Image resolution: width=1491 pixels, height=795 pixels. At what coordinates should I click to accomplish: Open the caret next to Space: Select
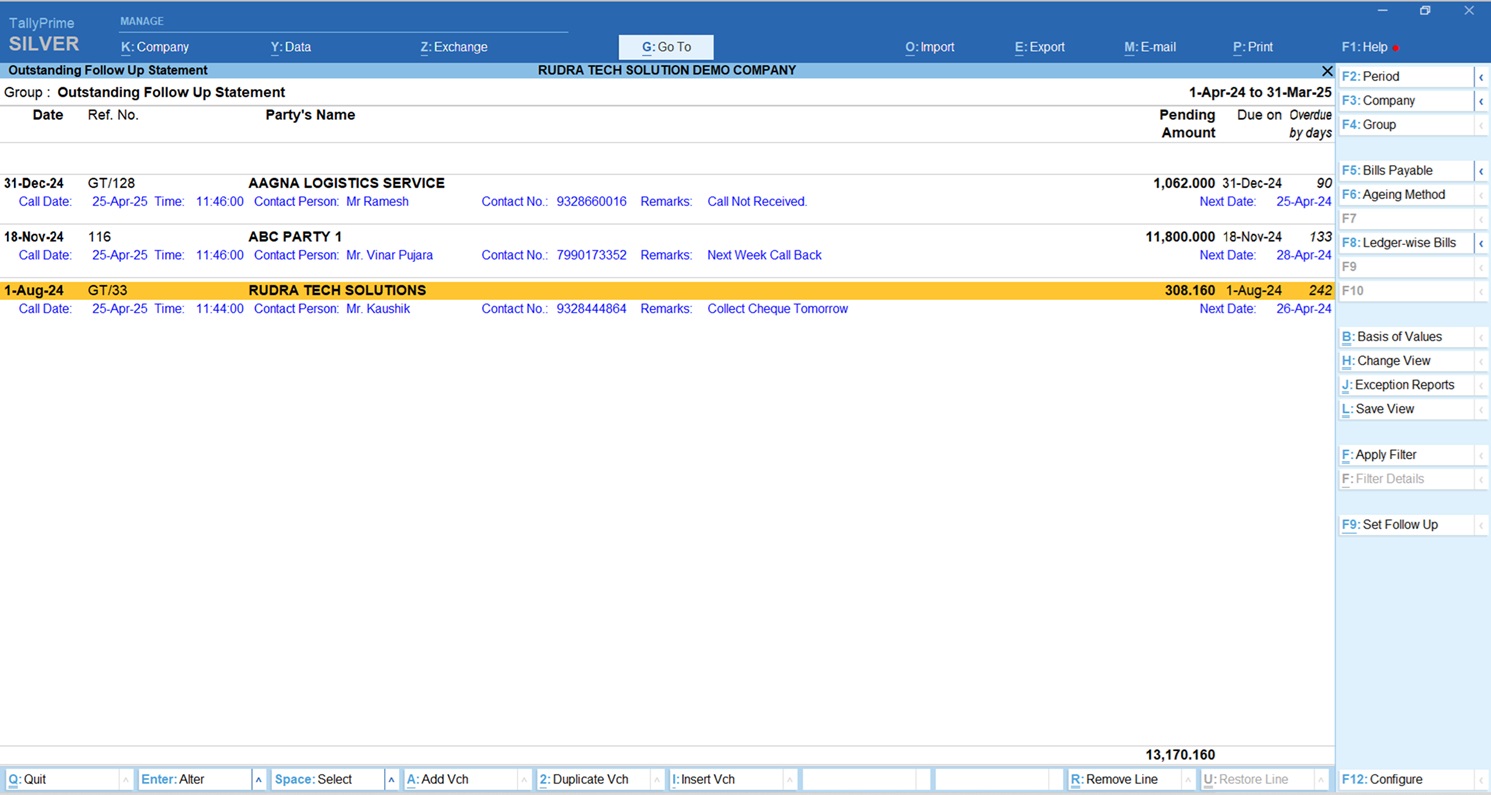(391, 780)
